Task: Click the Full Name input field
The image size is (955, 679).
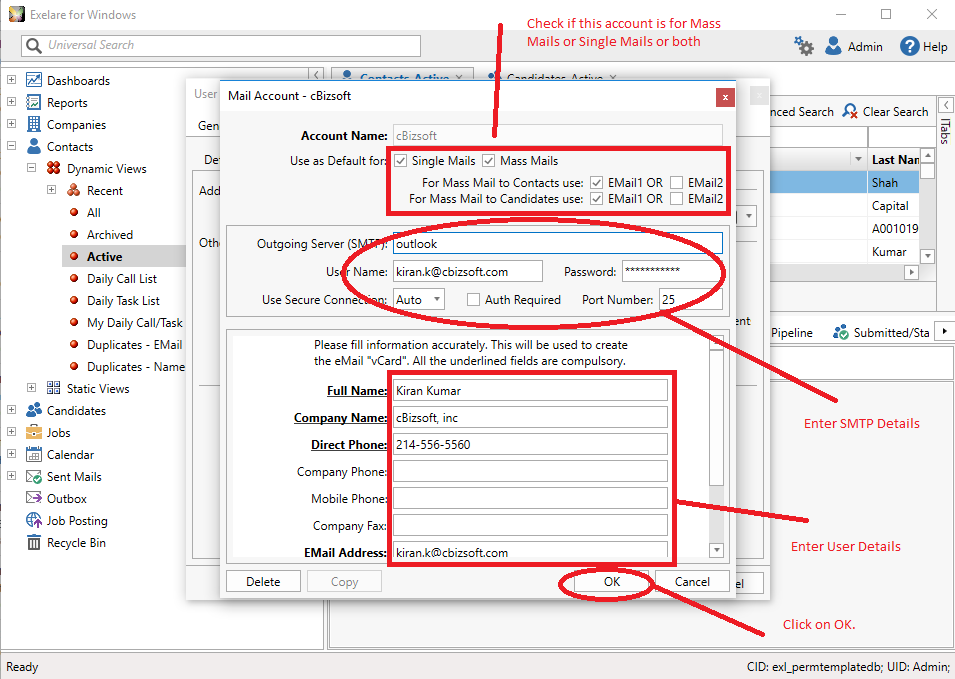Action: pyautogui.click(x=530, y=390)
